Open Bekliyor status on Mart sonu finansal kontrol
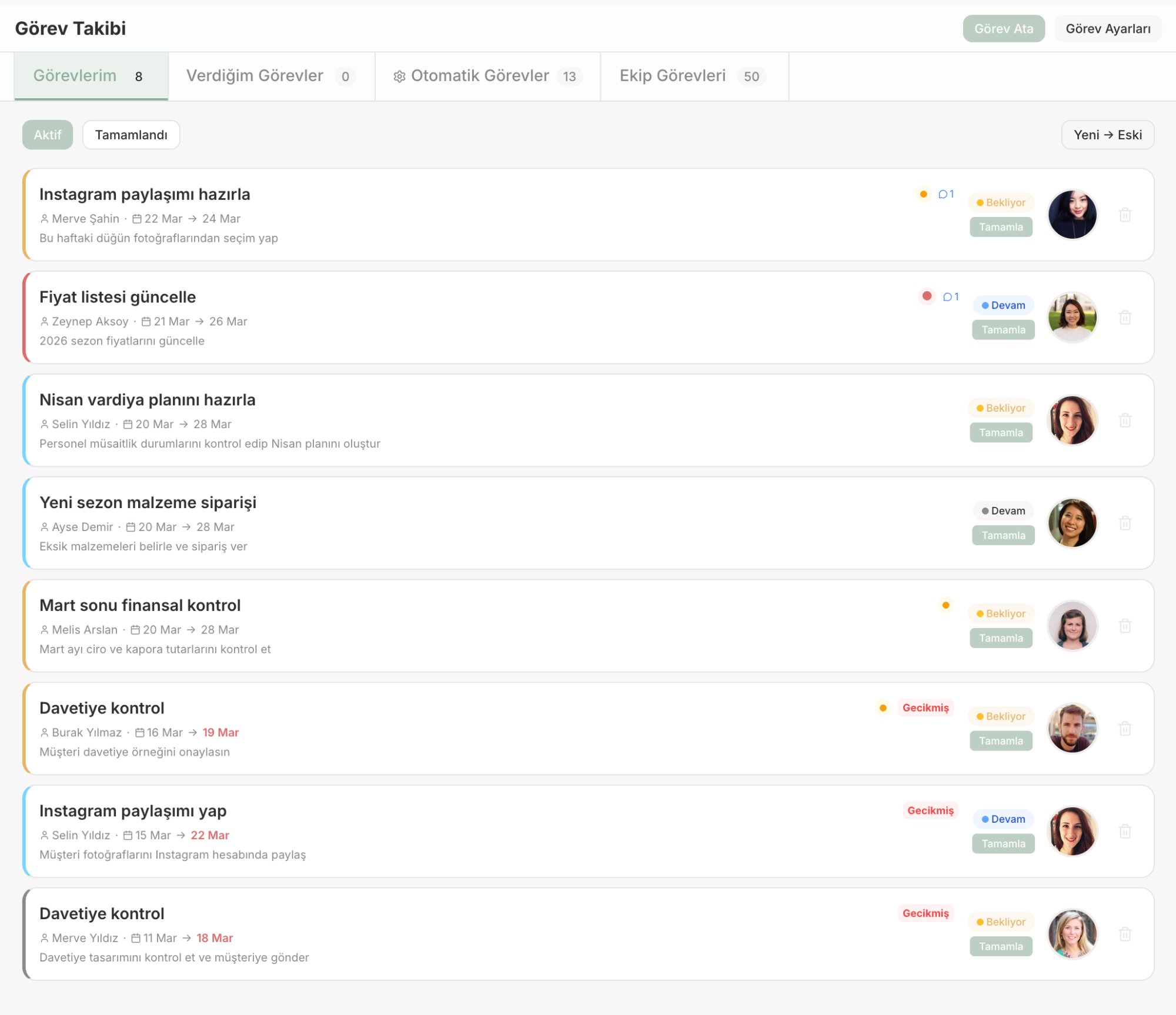 (1000, 613)
